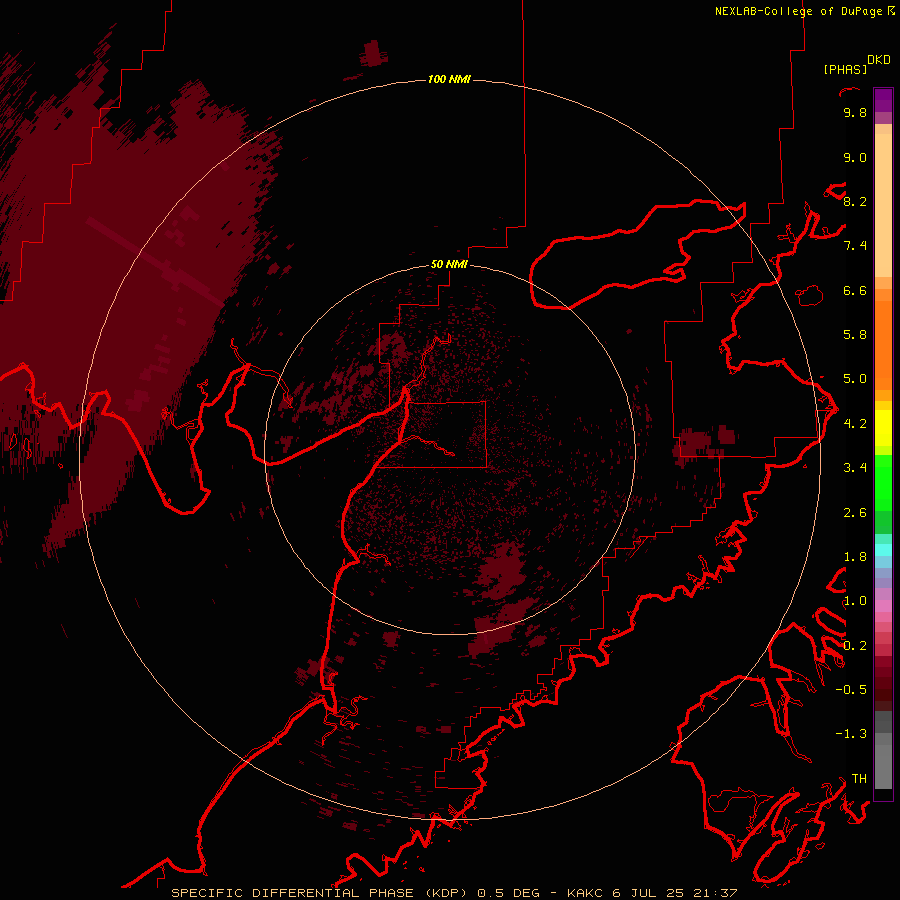Click the 6 JUL 25 date text

point(647,893)
